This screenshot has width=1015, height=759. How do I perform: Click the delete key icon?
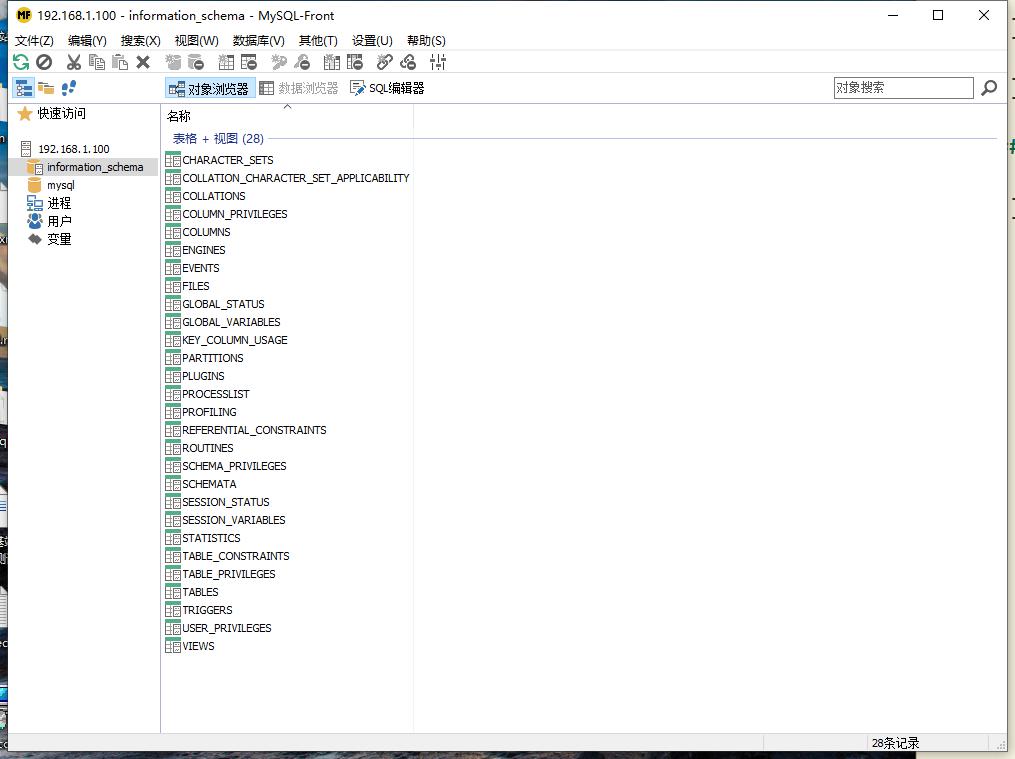(x=302, y=62)
